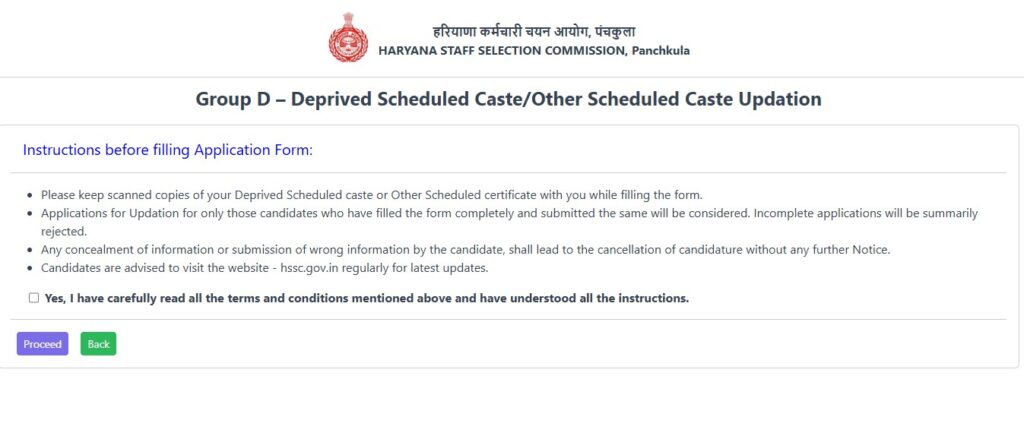Click the Hindi commission name in header

tap(533, 31)
